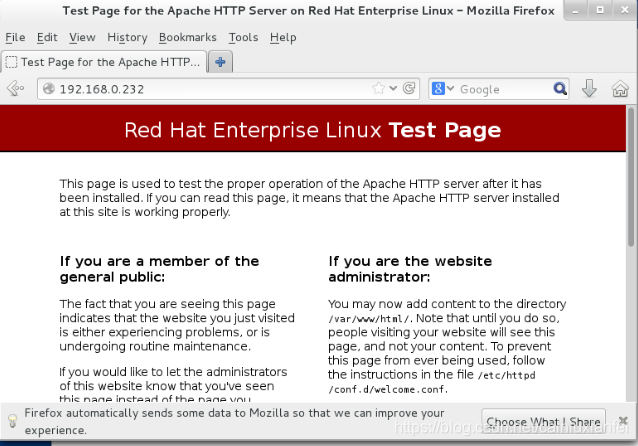The width and height of the screenshot is (638, 446).
Task: Open the File menu
Action: (15, 37)
